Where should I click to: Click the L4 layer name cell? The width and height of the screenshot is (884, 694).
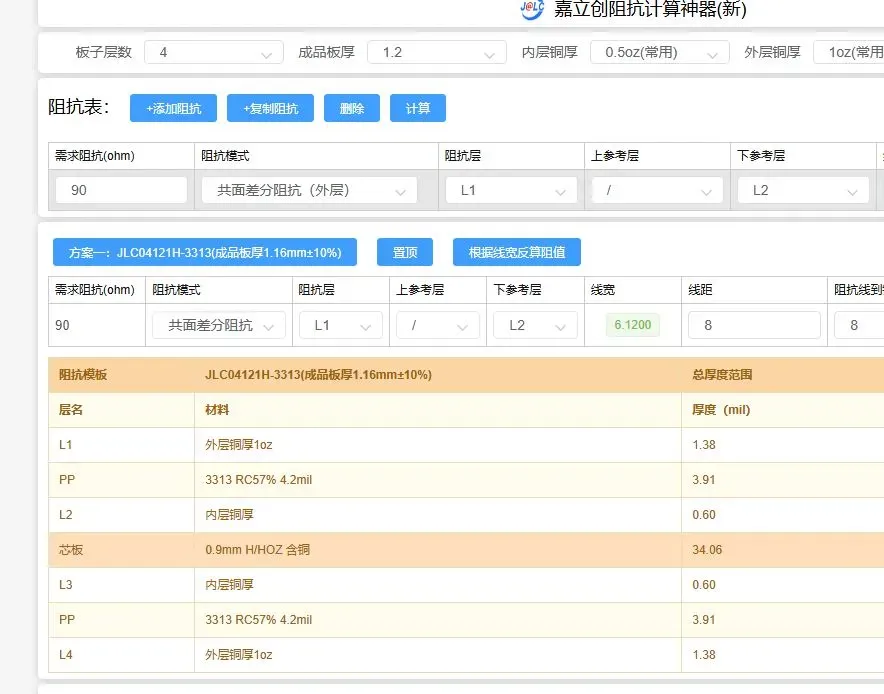(121, 655)
